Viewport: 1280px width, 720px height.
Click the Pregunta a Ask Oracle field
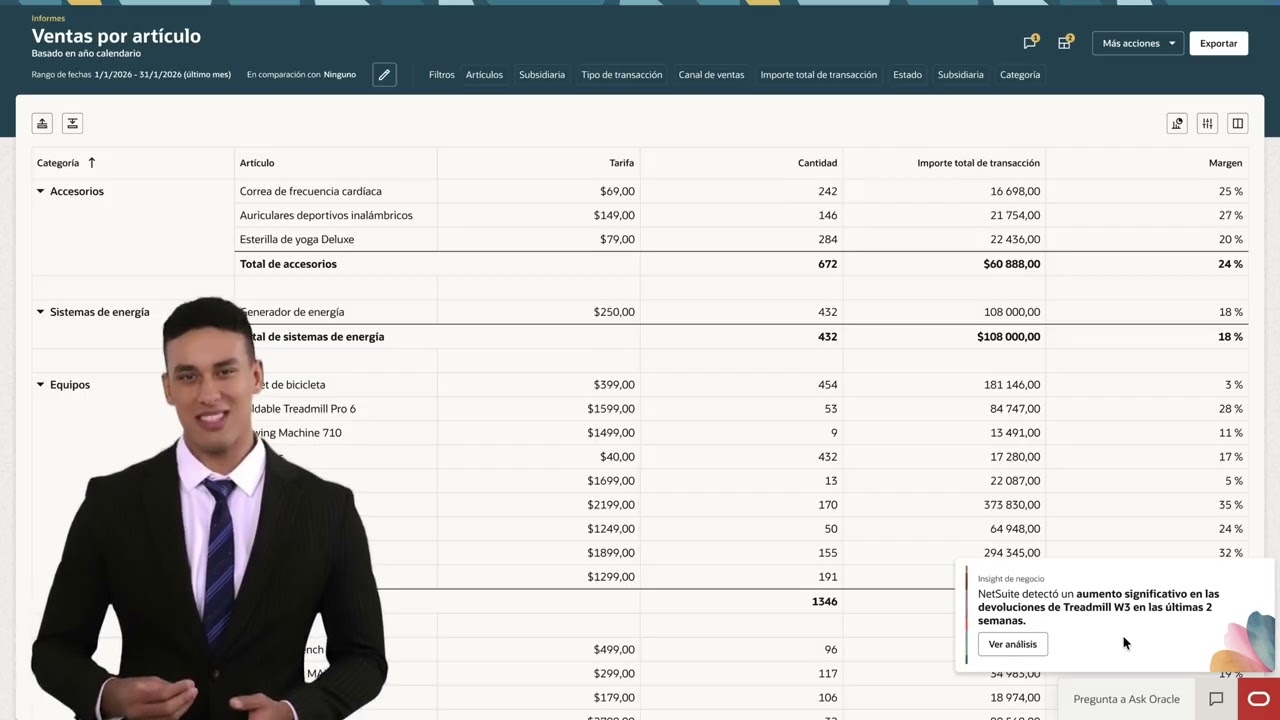pos(1126,699)
